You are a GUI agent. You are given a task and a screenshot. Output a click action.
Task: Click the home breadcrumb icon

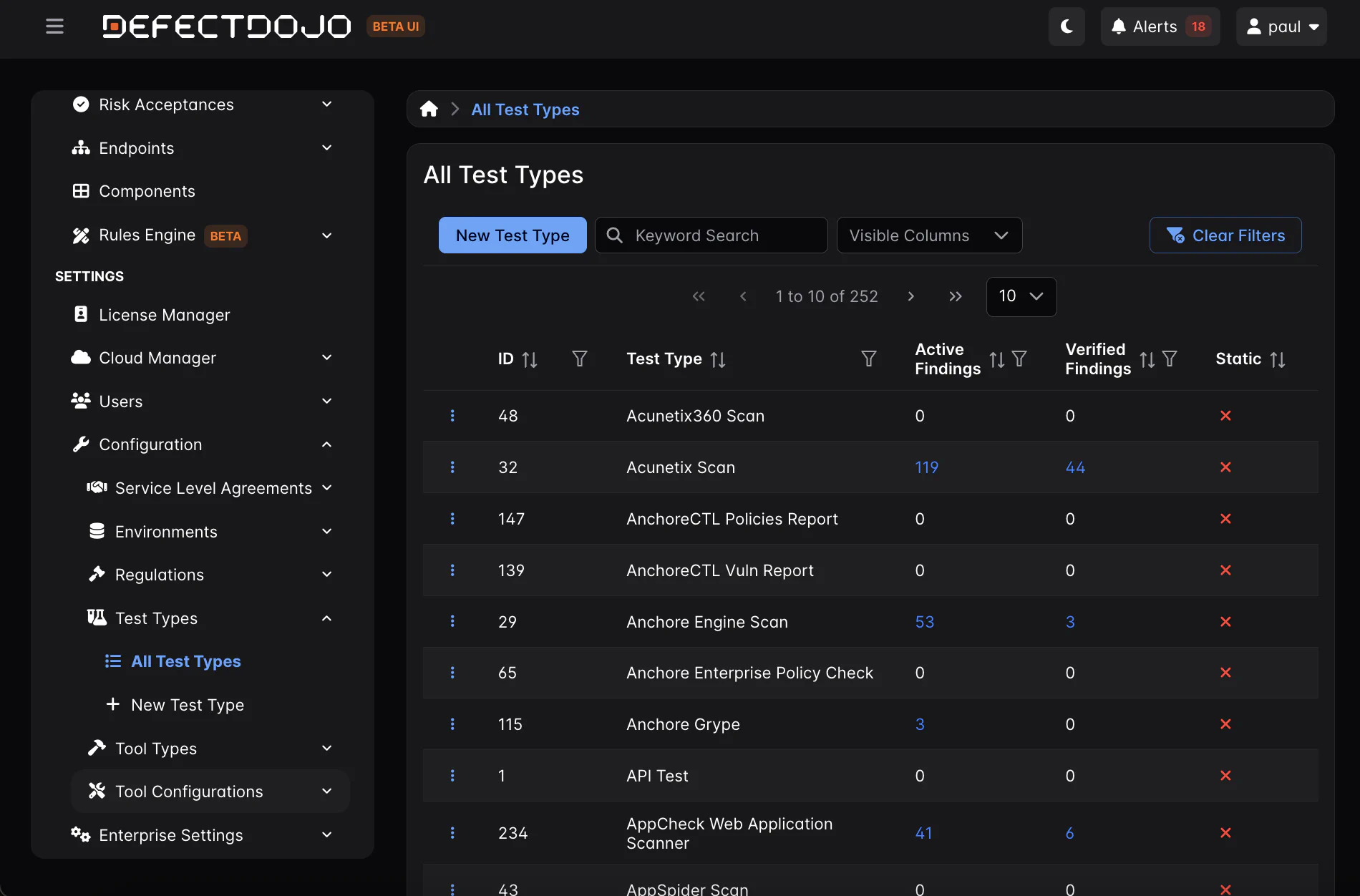coord(429,109)
